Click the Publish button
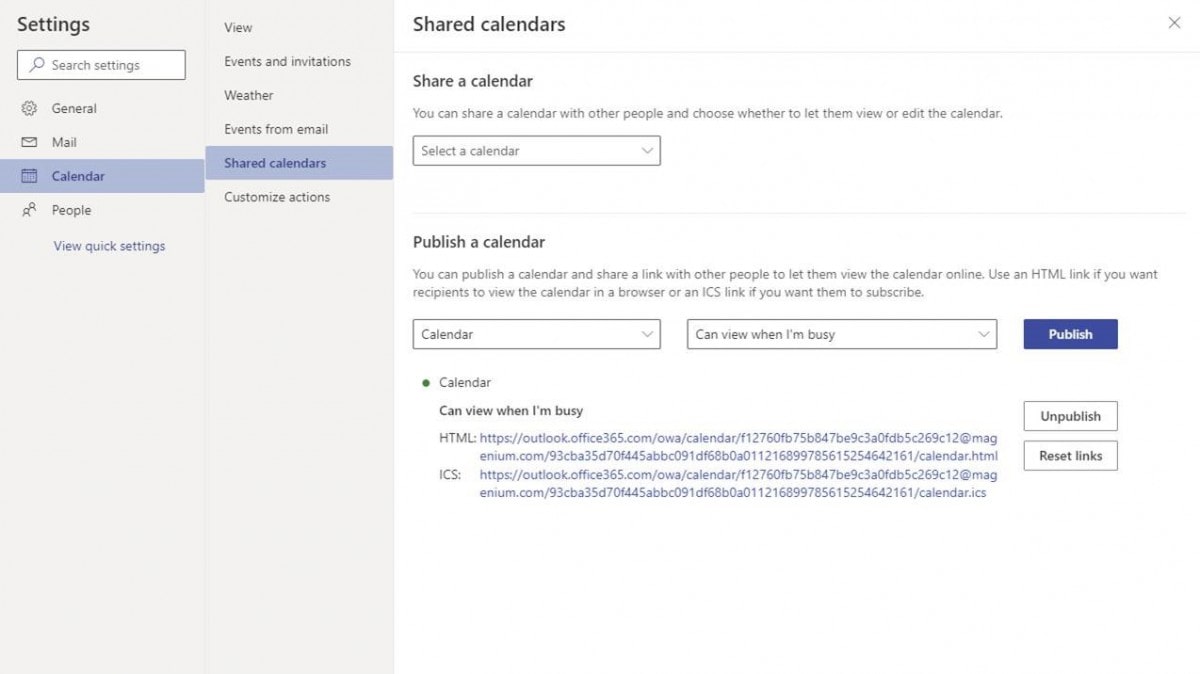This screenshot has width=1200, height=674. pyautogui.click(x=1070, y=334)
